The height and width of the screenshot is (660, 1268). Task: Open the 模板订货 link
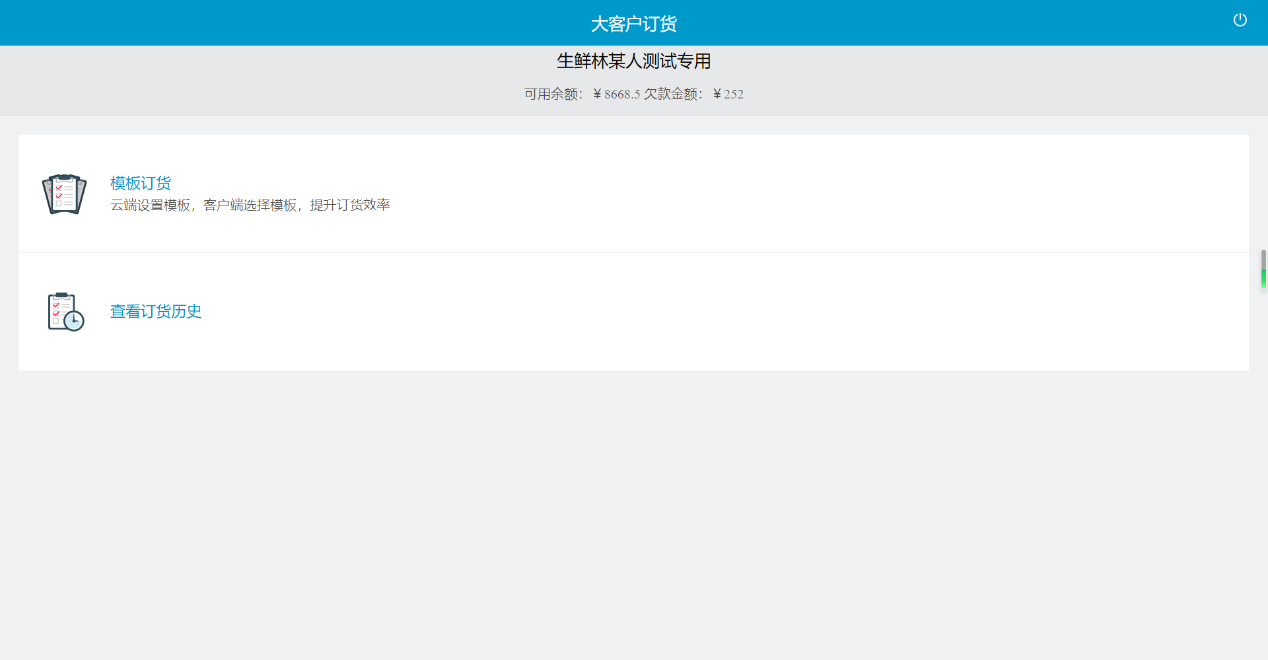(x=141, y=183)
